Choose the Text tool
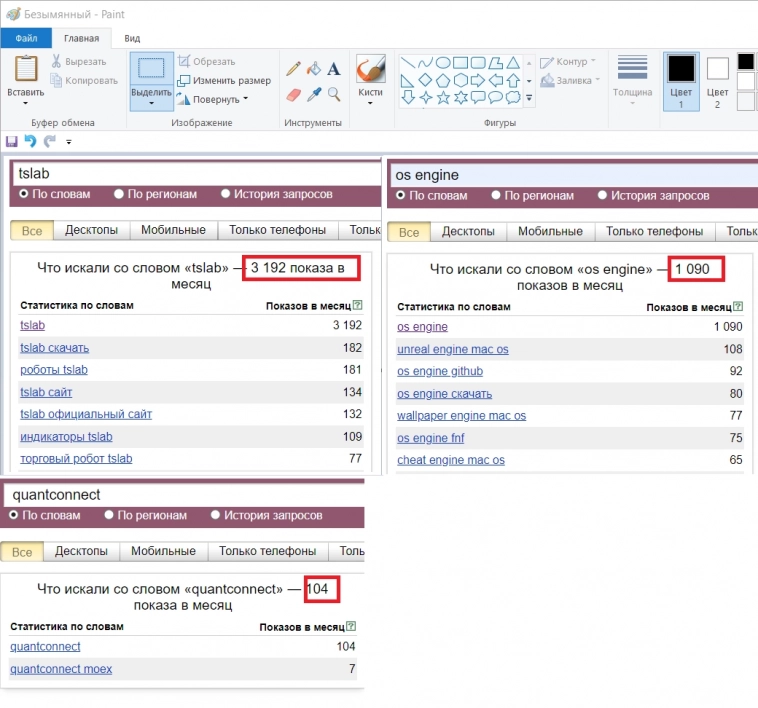Screen dimensions: 758x708 point(334,69)
